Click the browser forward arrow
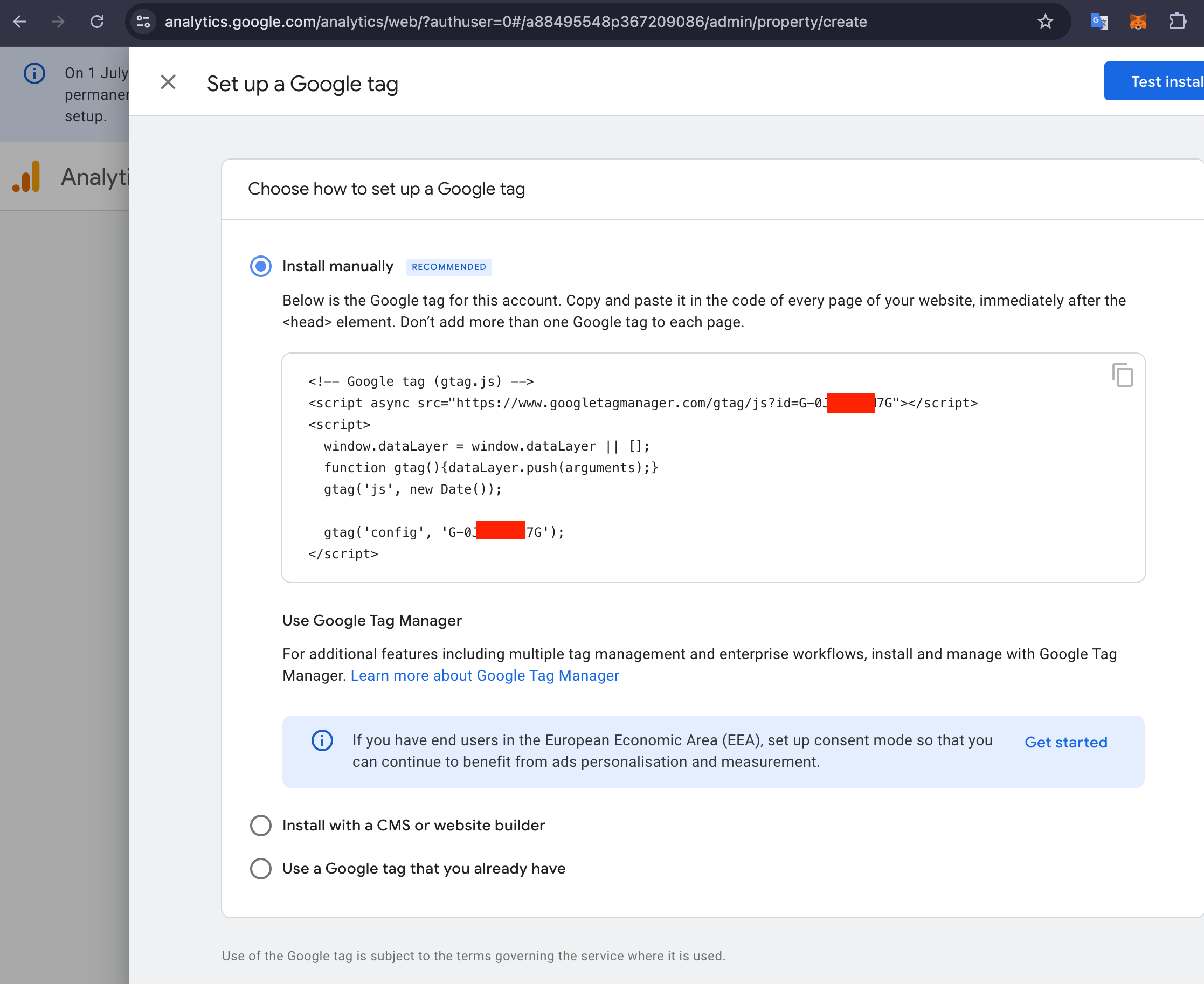This screenshot has width=1204, height=984. (x=58, y=22)
